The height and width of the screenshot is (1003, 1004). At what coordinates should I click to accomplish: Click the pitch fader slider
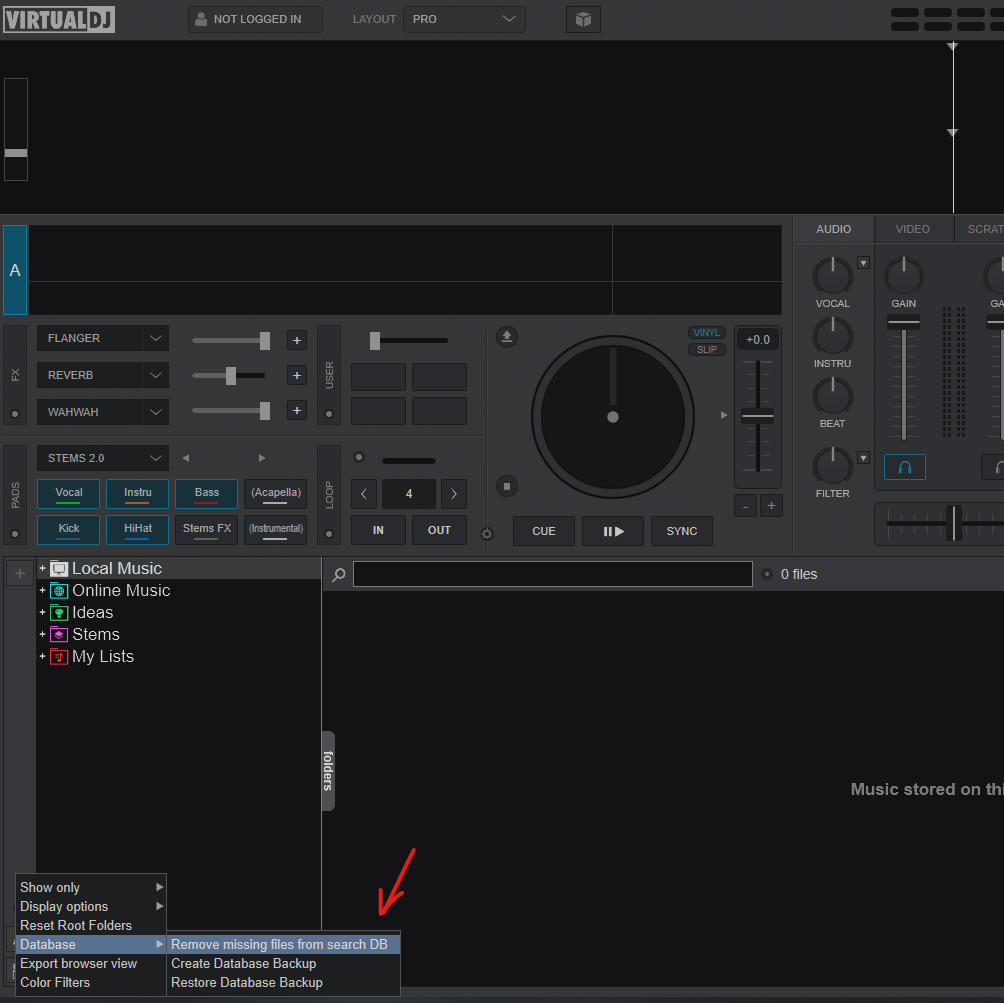point(757,416)
